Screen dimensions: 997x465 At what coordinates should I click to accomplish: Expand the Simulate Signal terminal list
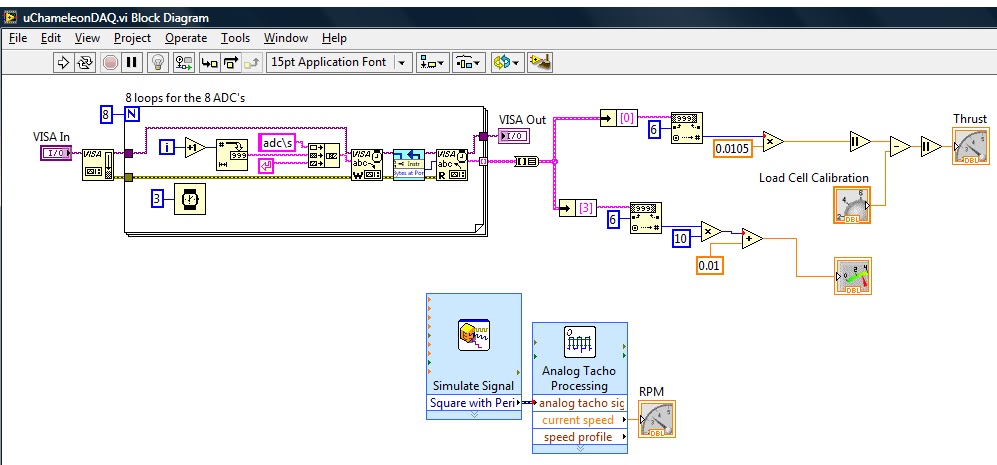(x=474, y=414)
